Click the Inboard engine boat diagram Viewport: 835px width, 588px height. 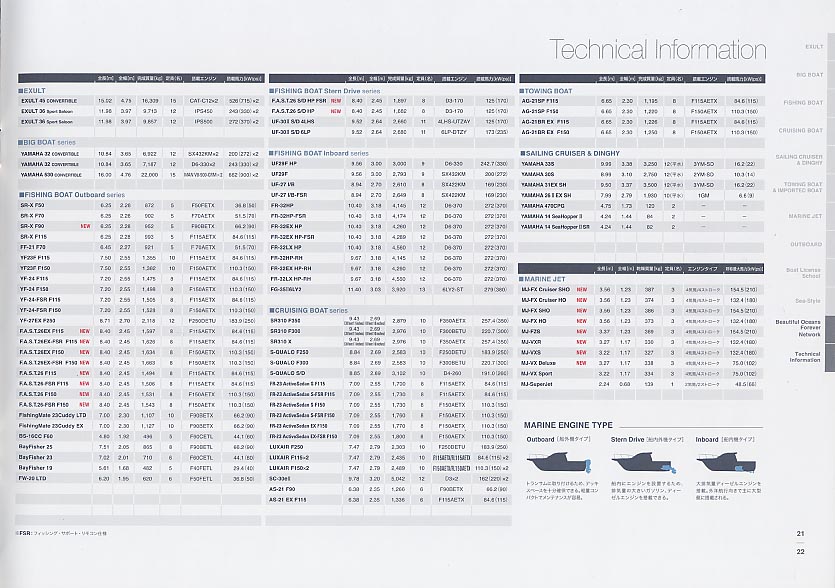coord(728,462)
